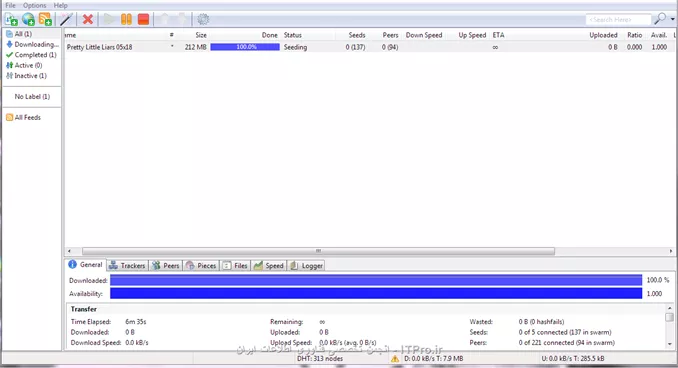678x368 pixels.
Task: Select the Completed (1) category
Action: tap(31, 55)
